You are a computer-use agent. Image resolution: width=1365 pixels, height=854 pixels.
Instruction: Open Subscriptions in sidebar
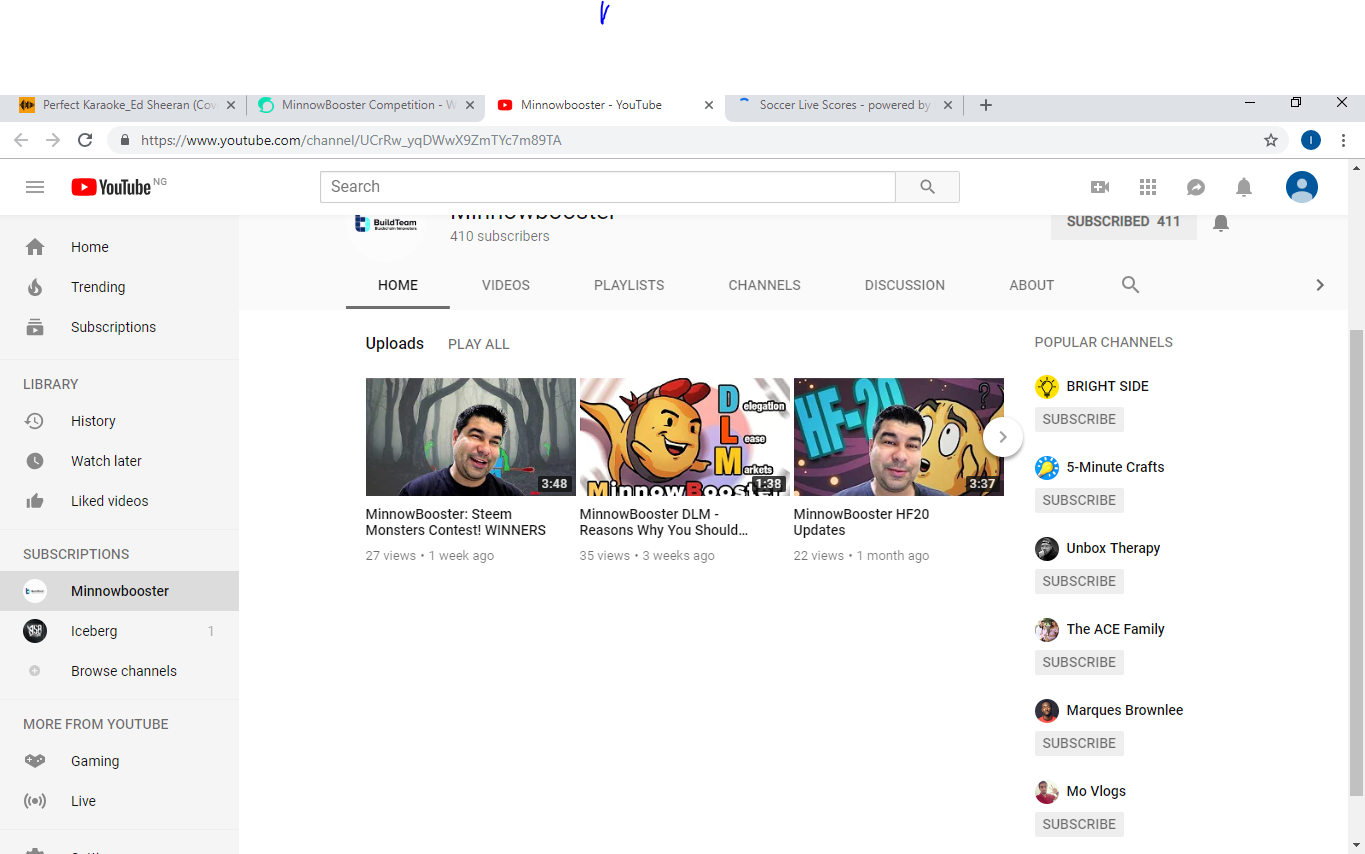[119, 327]
